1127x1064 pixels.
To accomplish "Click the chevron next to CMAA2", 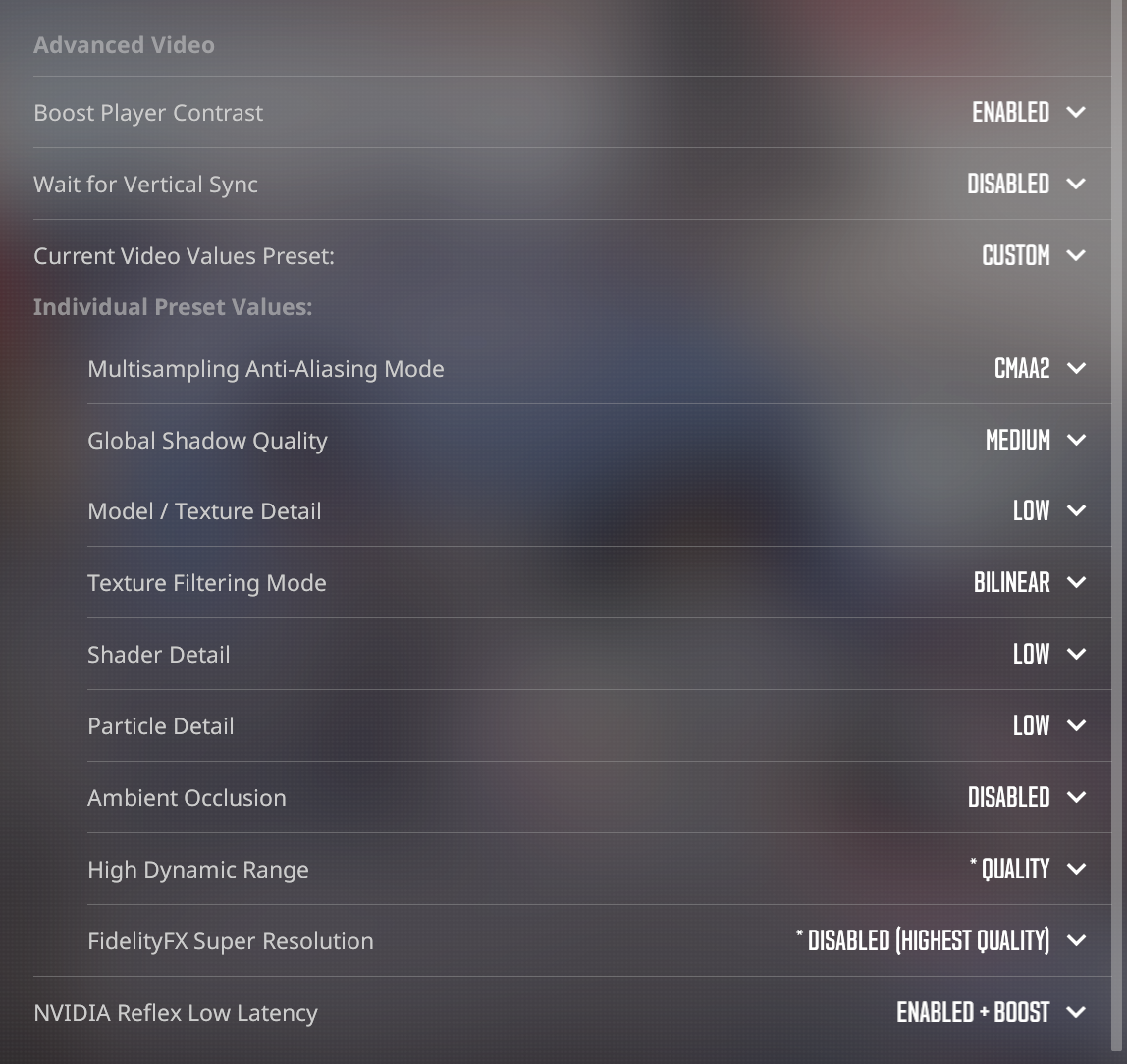I will click(1076, 369).
